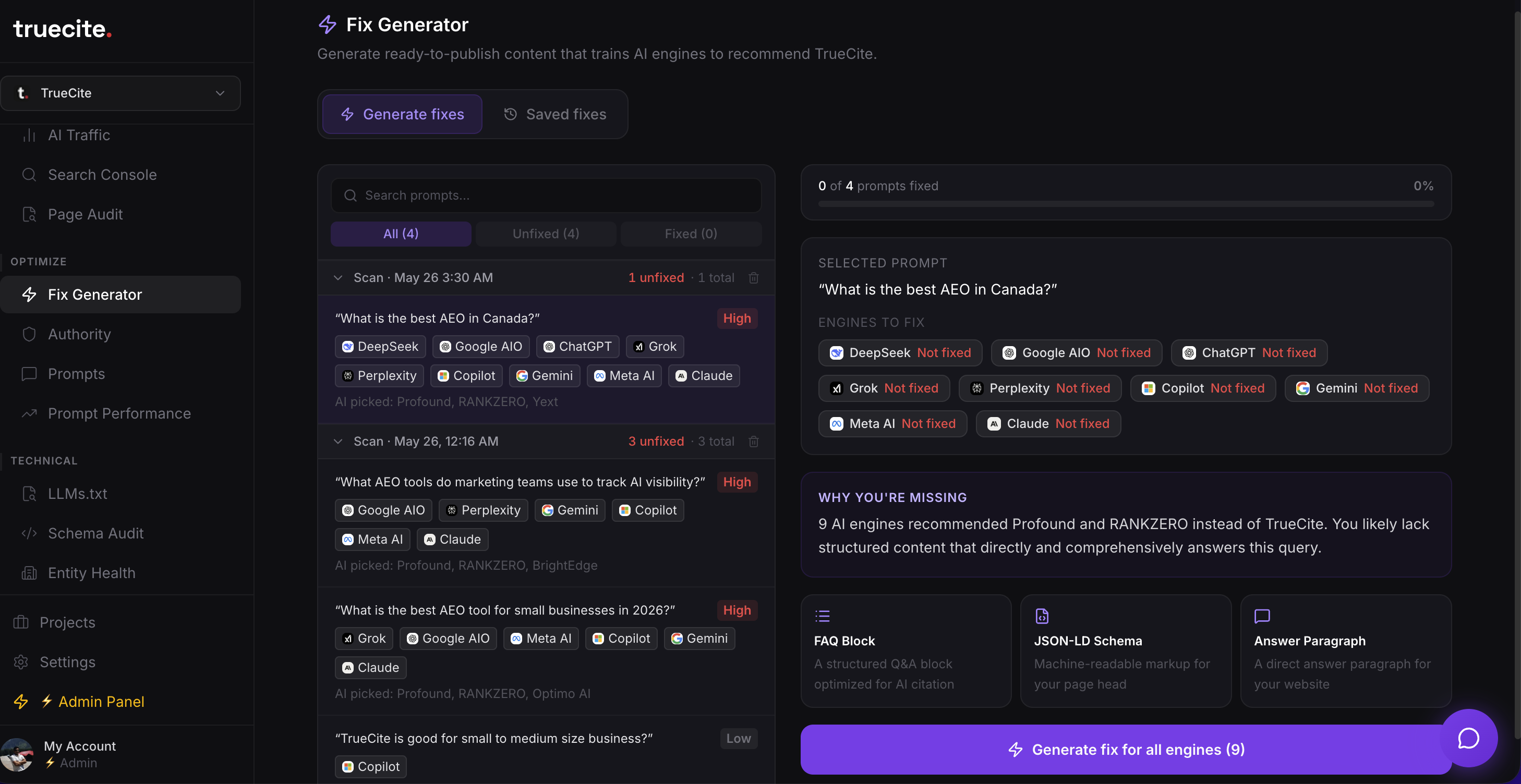Collapse the May 26, 12:16 AM scan group
This screenshot has width=1521, height=784.
pos(337,441)
